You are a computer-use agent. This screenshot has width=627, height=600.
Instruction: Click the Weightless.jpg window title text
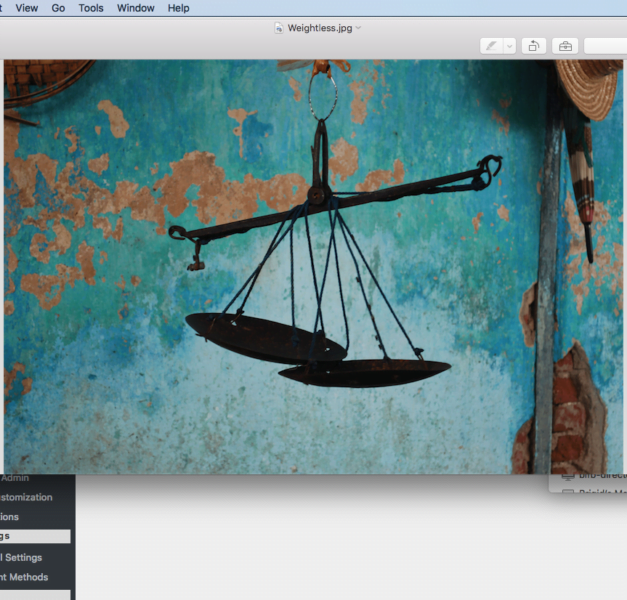(x=318, y=28)
